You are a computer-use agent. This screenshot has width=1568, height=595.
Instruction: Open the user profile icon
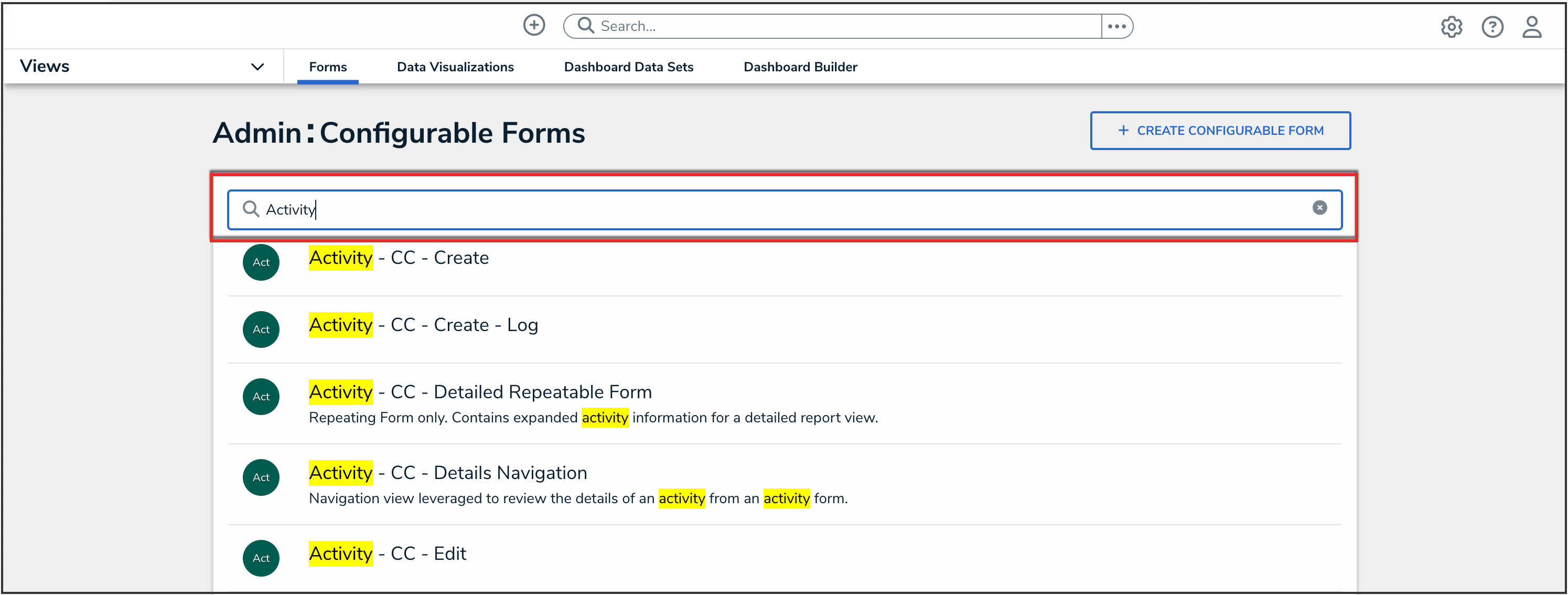(x=1531, y=27)
